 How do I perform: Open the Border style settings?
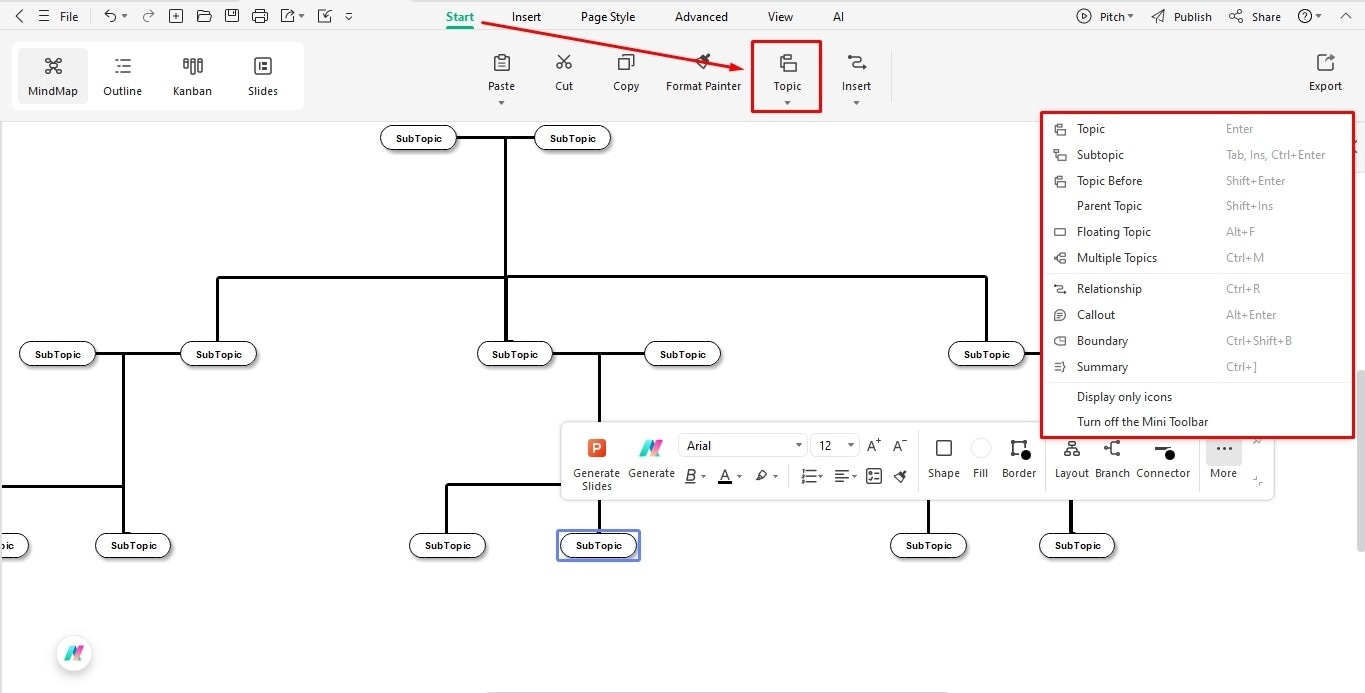coord(1018,458)
